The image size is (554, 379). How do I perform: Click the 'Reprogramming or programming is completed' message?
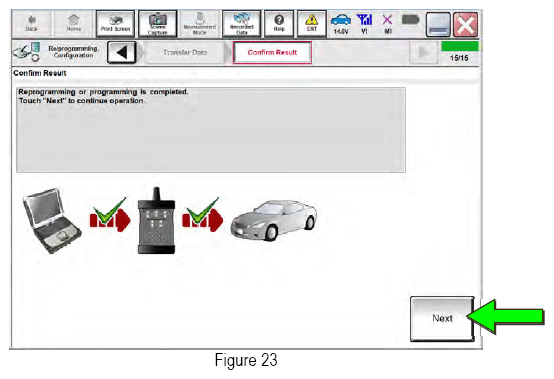tap(103, 92)
